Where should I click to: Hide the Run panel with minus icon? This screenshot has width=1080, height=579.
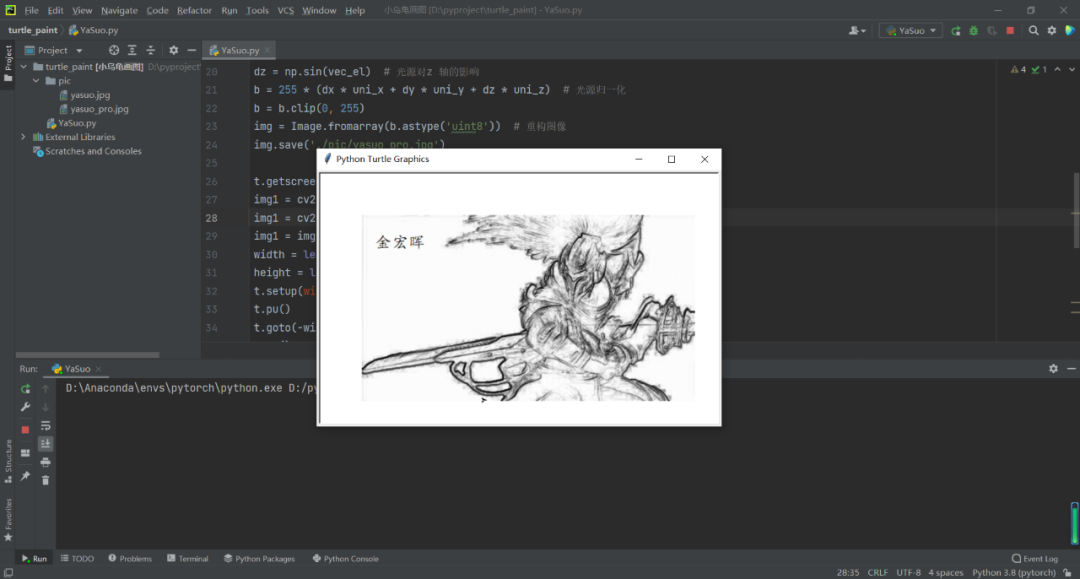(x=1071, y=369)
